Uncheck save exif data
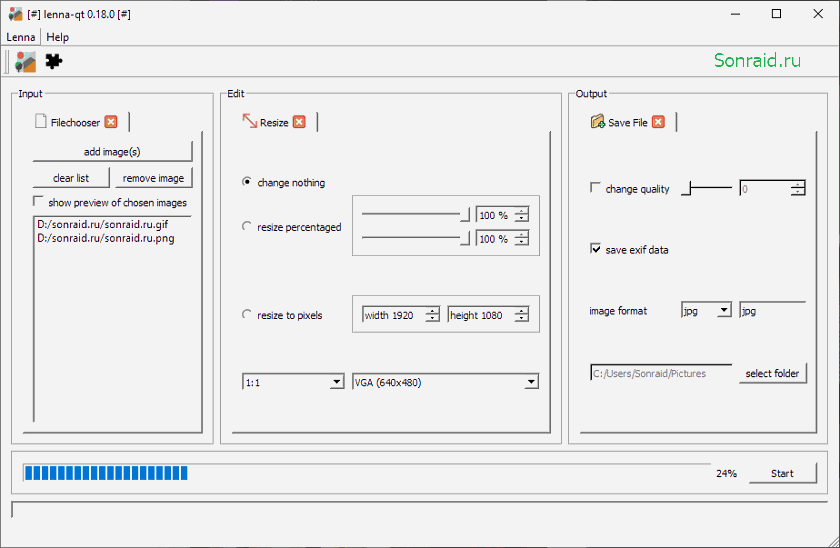This screenshot has height=548, width=840. coord(595,248)
